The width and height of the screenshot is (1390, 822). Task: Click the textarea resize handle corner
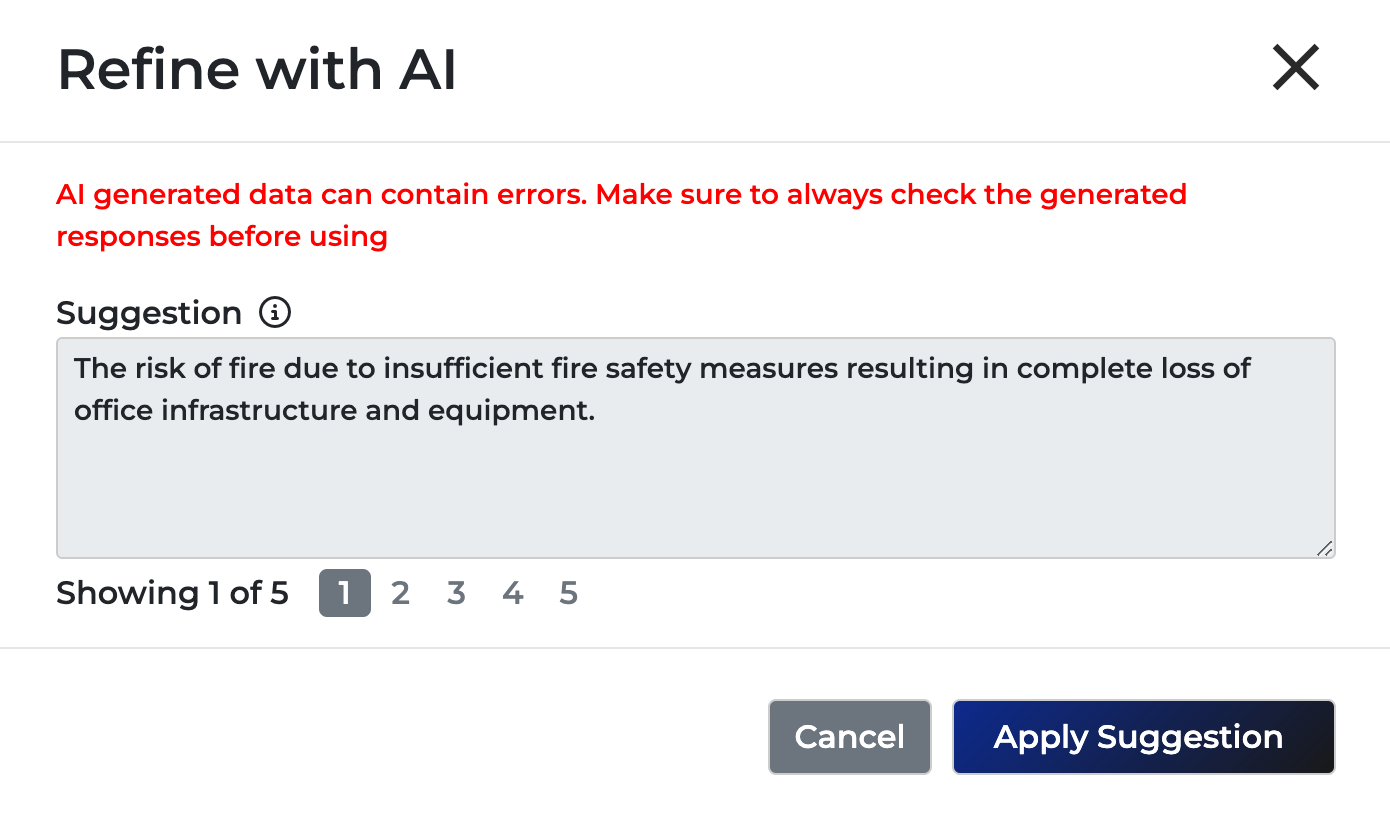click(x=1324, y=547)
